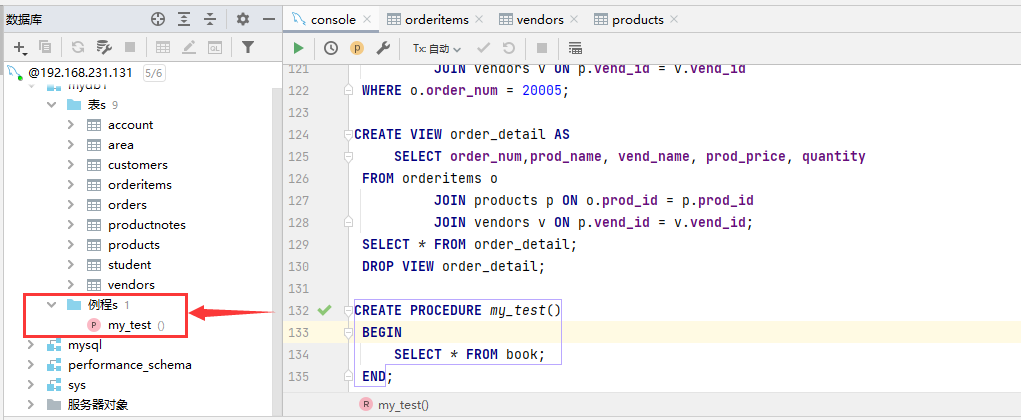1021x420 pixels.
Task: Click the cancel running statements icon
Action: (x=541, y=48)
